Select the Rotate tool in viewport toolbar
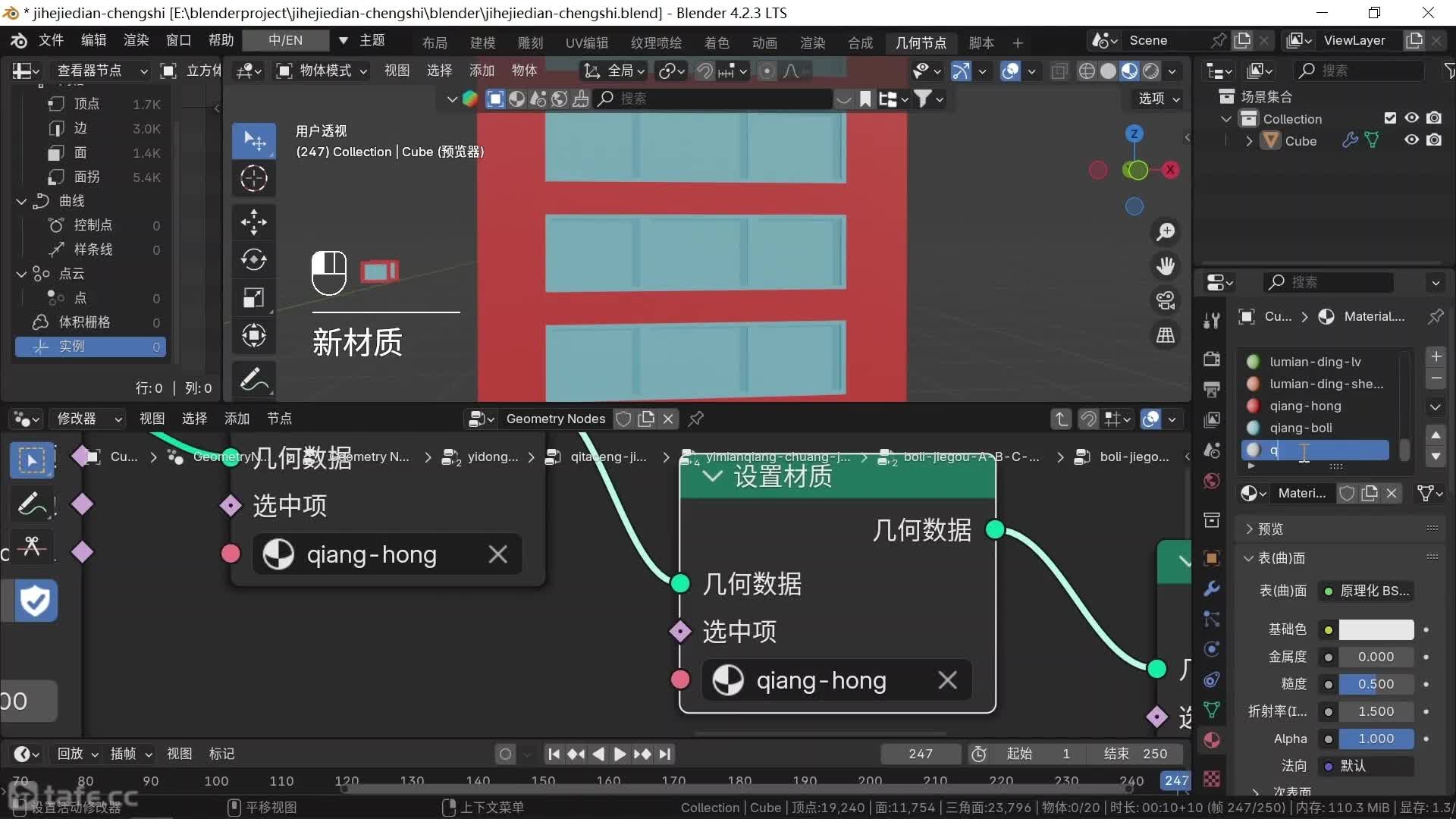The image size is (1456, 819). click(x=253, y=259)
